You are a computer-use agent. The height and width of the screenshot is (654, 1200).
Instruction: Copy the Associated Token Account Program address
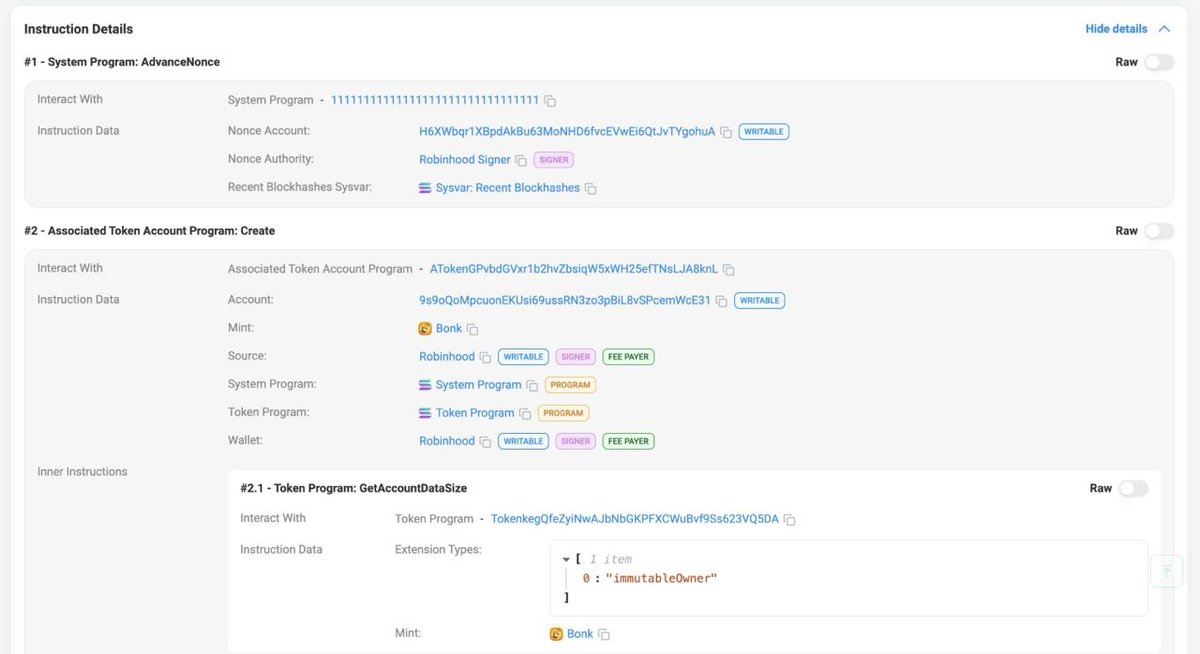click(x=729, y=270)
